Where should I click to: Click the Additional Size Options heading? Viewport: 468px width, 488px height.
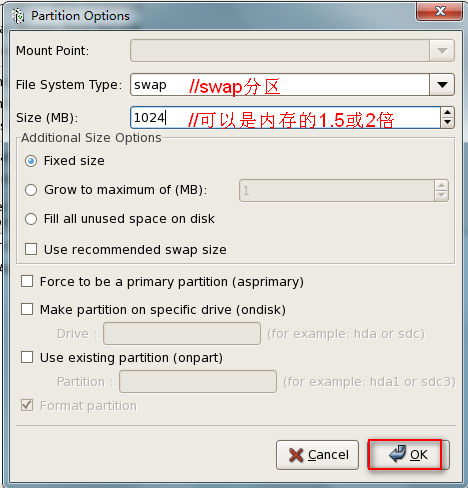click(91, 138)
